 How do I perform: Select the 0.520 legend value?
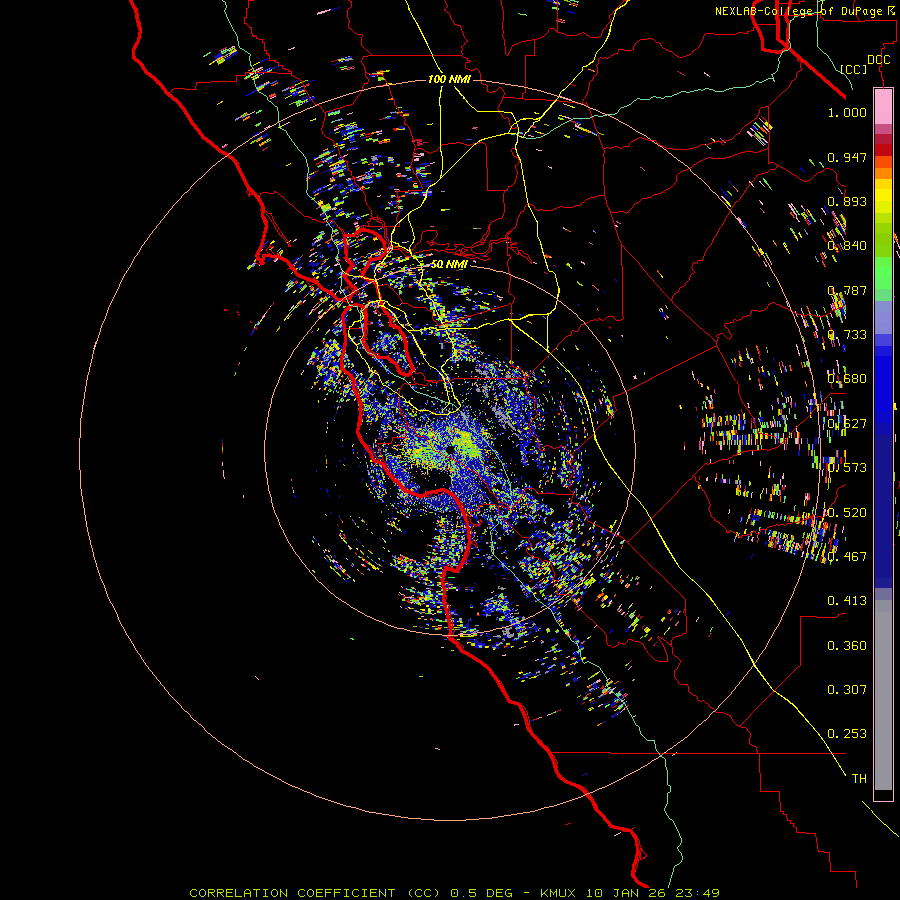click(x=847, y=513)
